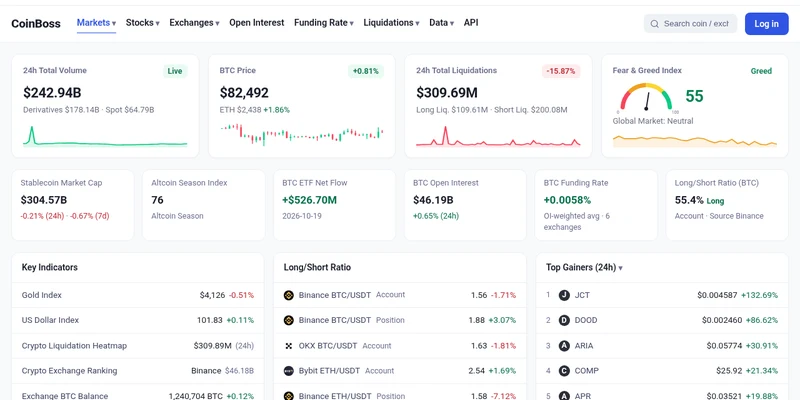This screenshot has width=800, height=400.
Task: Click the +0.81% BTC price badge
Action: (366, 71)
